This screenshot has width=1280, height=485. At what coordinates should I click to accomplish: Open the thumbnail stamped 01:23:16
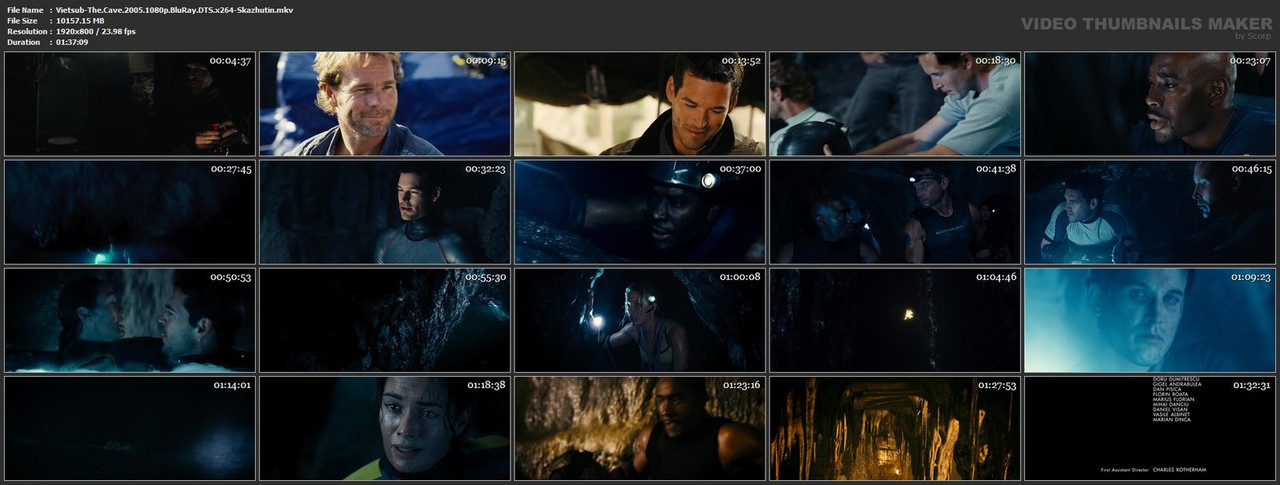(640, 428)
